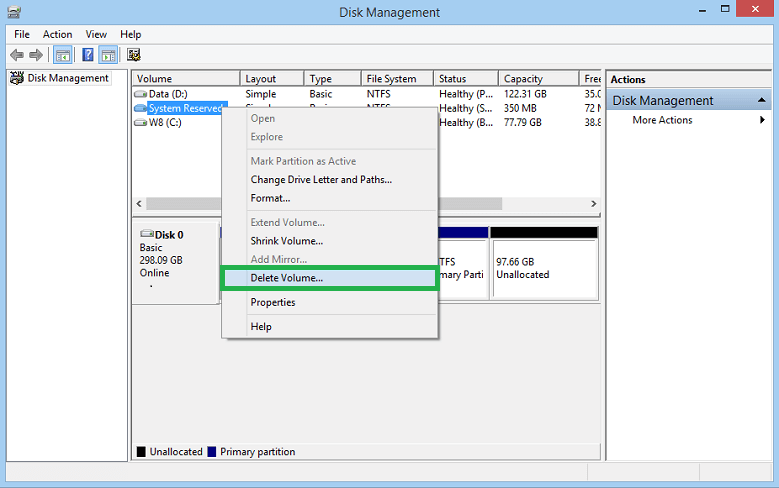This screenshot has width=779, height=488.
Task: Click the horizontal scrollbar left arrow
Action: (x=139, y=204)
